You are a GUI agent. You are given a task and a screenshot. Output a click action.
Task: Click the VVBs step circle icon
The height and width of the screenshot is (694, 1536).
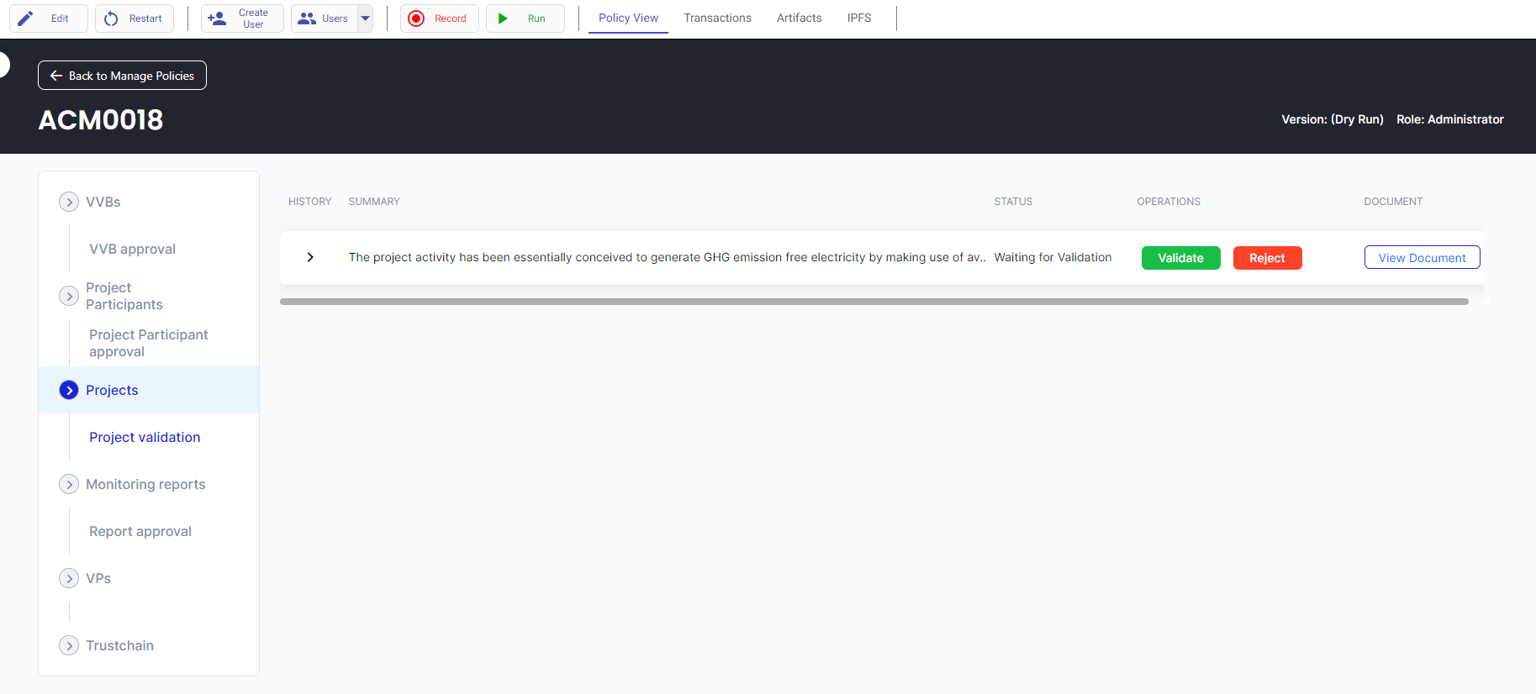[x=69, y=202]
